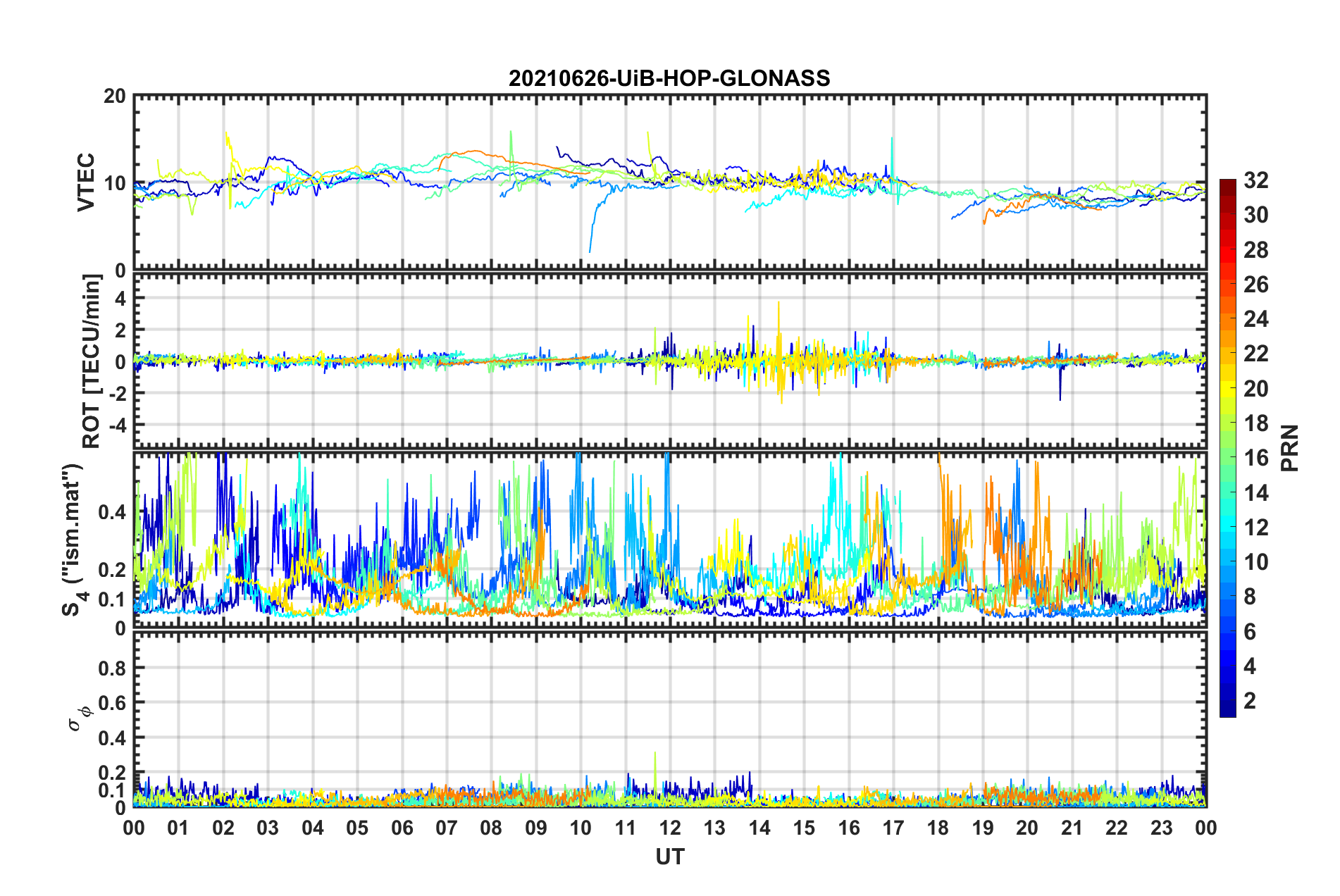Click the colorbar tick label 28
Viewport: 1340px width, 896px height.
(1255, 250)
